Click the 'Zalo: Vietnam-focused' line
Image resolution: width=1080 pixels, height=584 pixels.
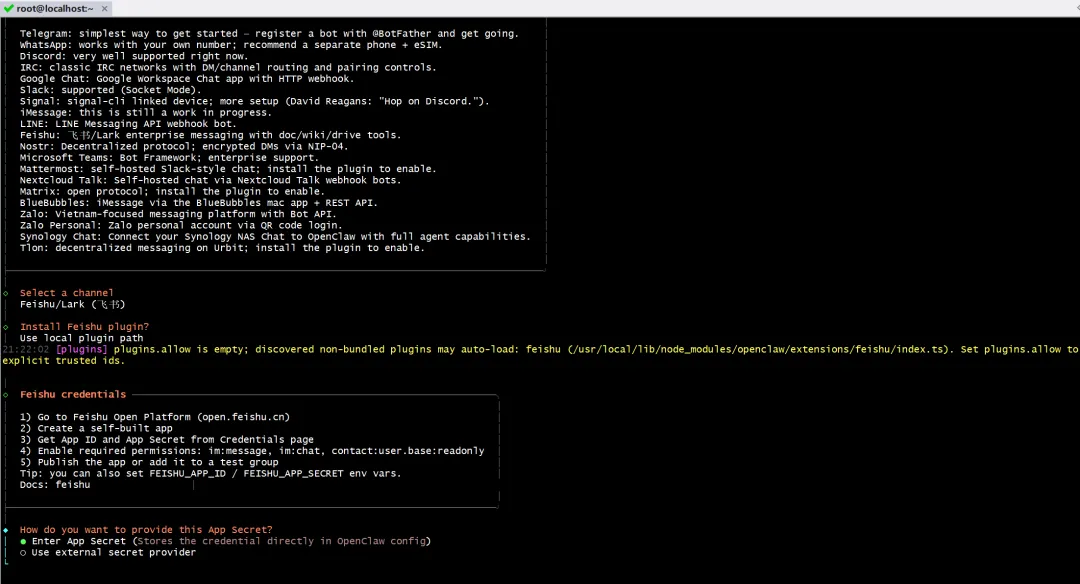[178, 214]
